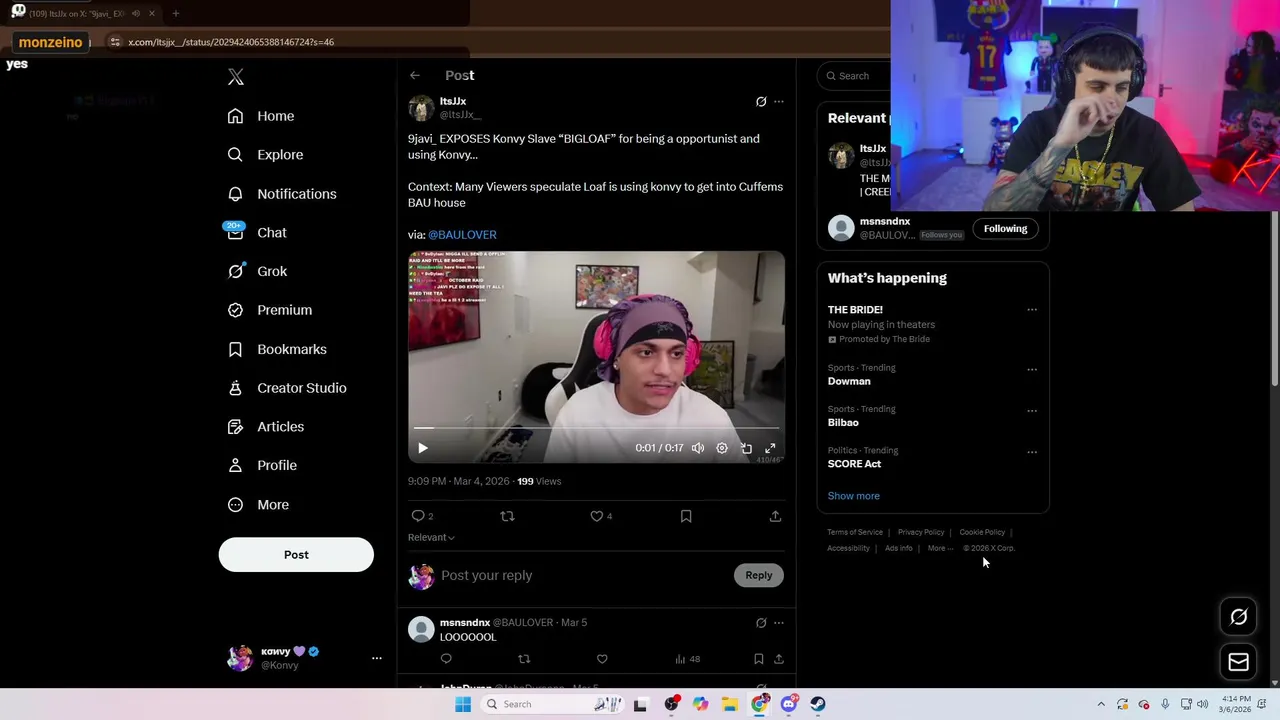Expand the footer More menu
Screen dimensions: 1280x720
point(940,548)
